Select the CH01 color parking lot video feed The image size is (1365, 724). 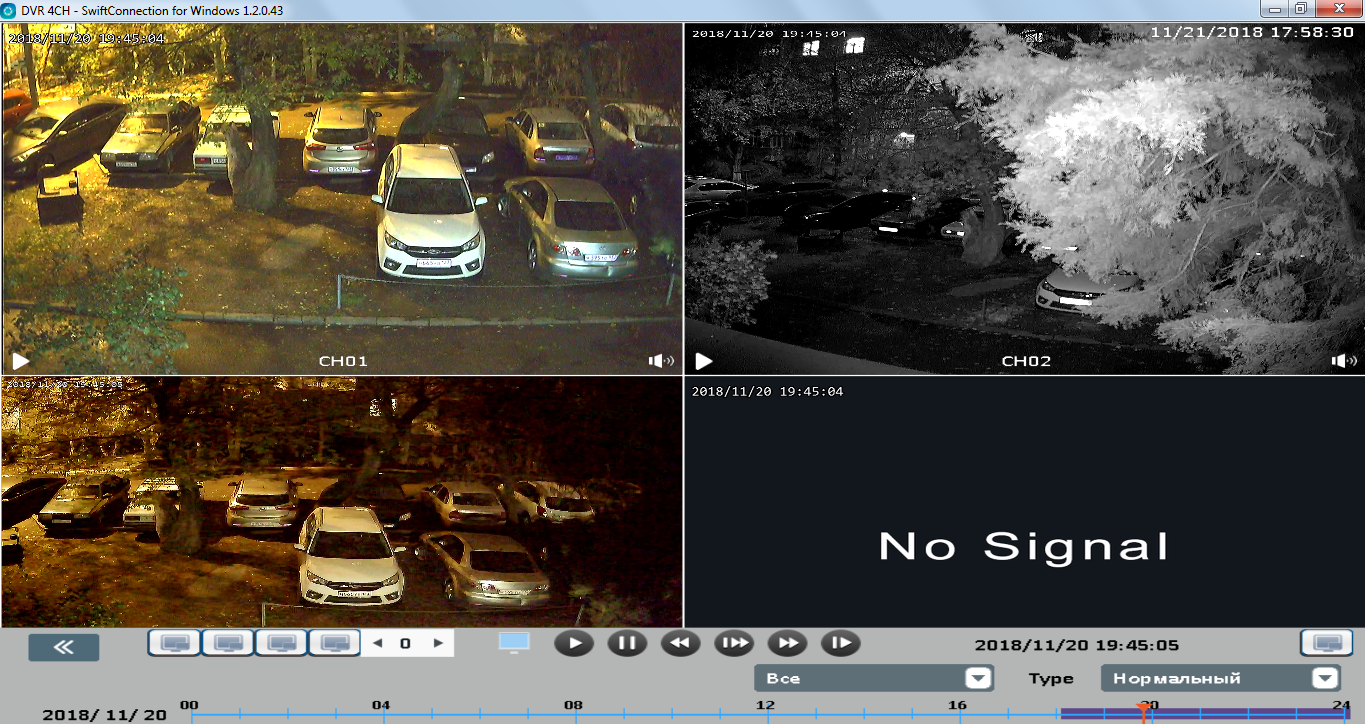(x=342, y=198)
